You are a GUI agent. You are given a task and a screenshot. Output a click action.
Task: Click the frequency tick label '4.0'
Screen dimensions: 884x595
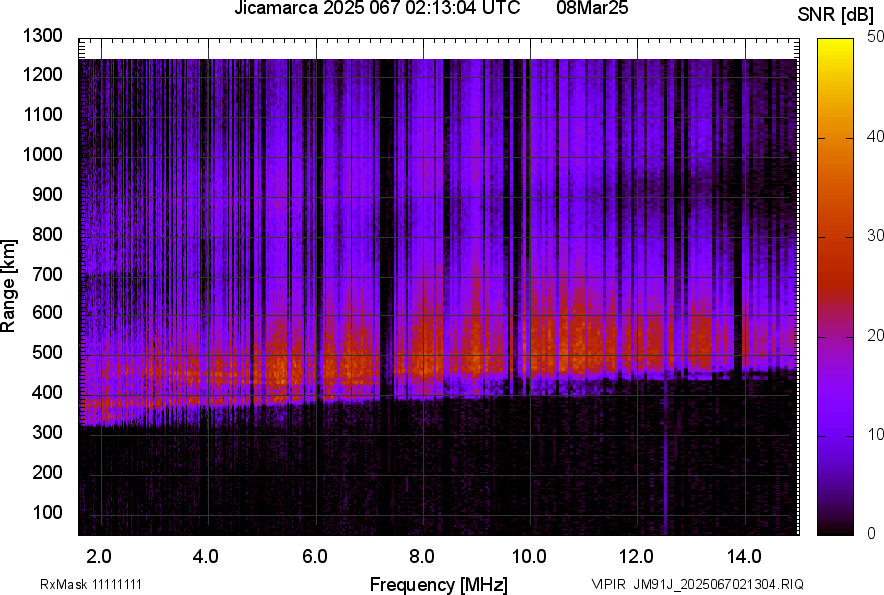[x=206, y=557]
